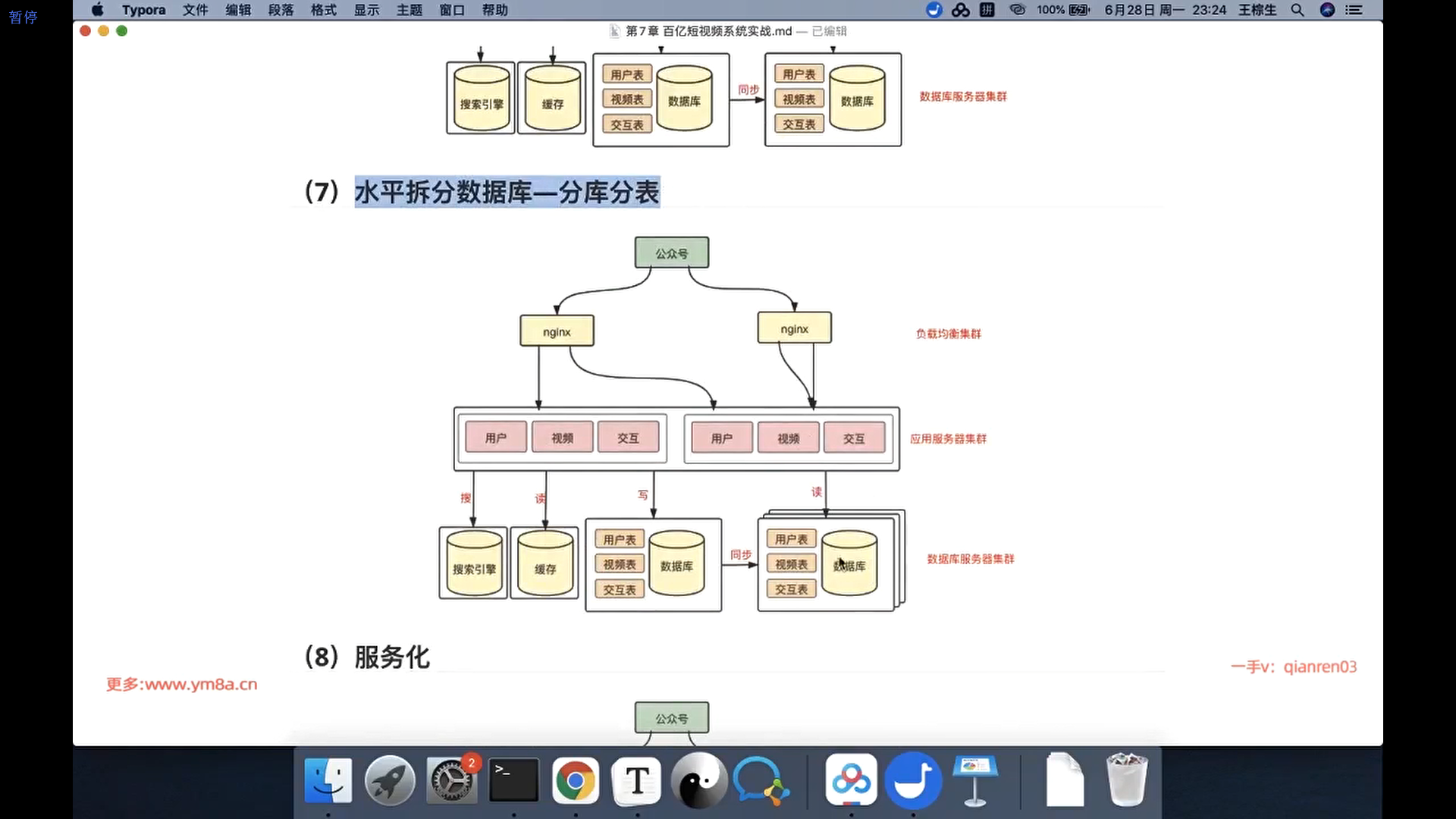Viewport: 1456px width, 819px height.
Task: Open Notification Center list icon
Action: [1354, 10]
